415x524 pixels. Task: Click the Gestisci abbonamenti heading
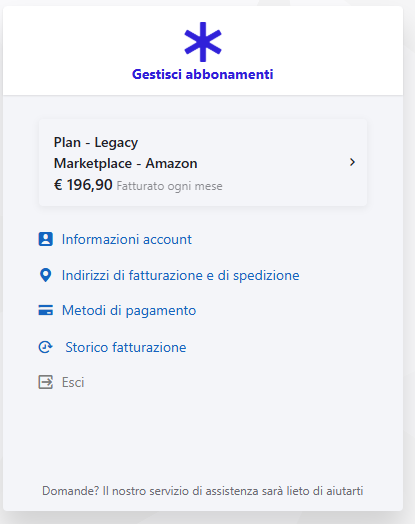tap(202, 74)
